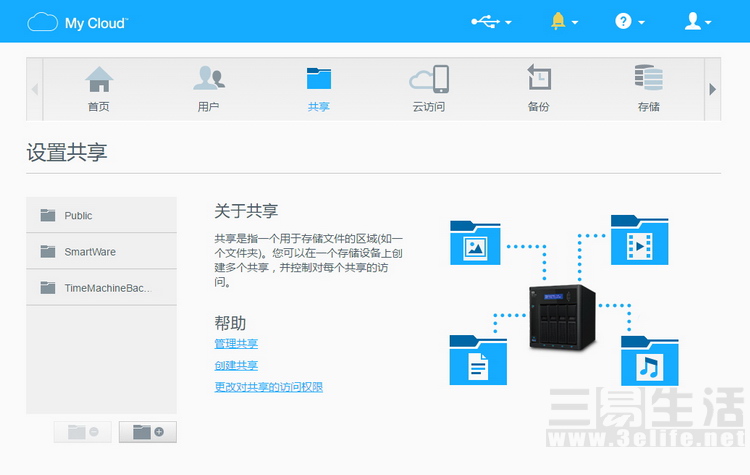Select the Public share
The image size is (750, 475).
[x=101, y=215]
